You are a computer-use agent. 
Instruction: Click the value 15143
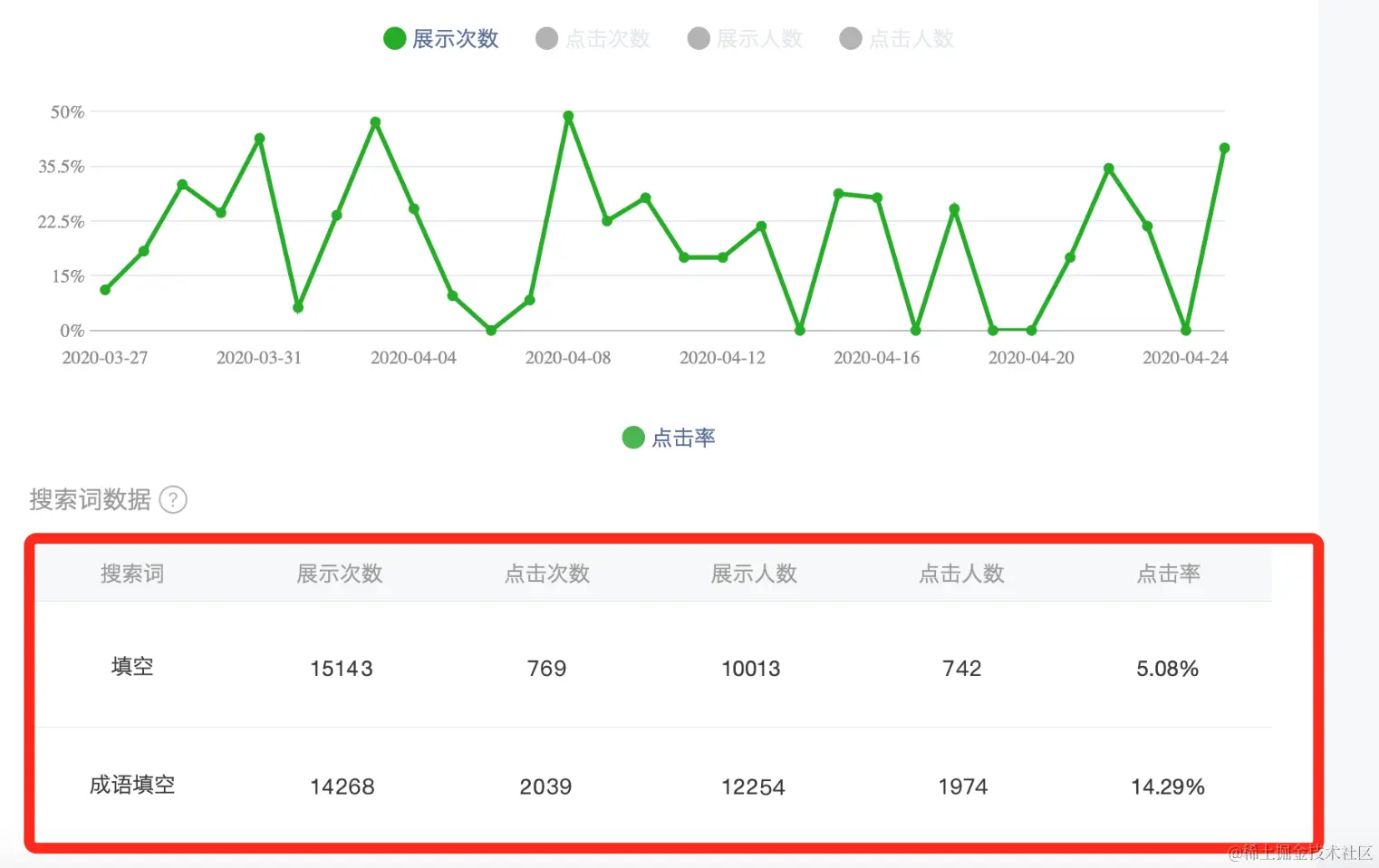342,669
